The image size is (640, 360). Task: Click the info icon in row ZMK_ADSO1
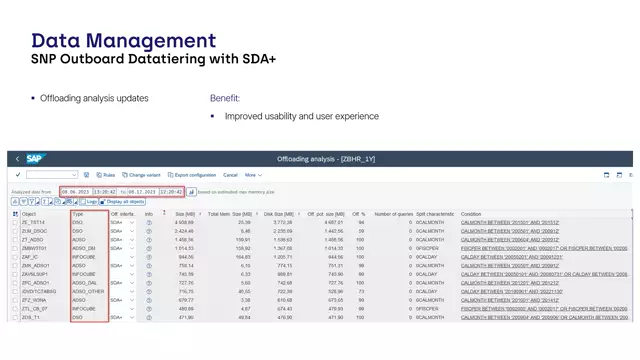(149, 266)
